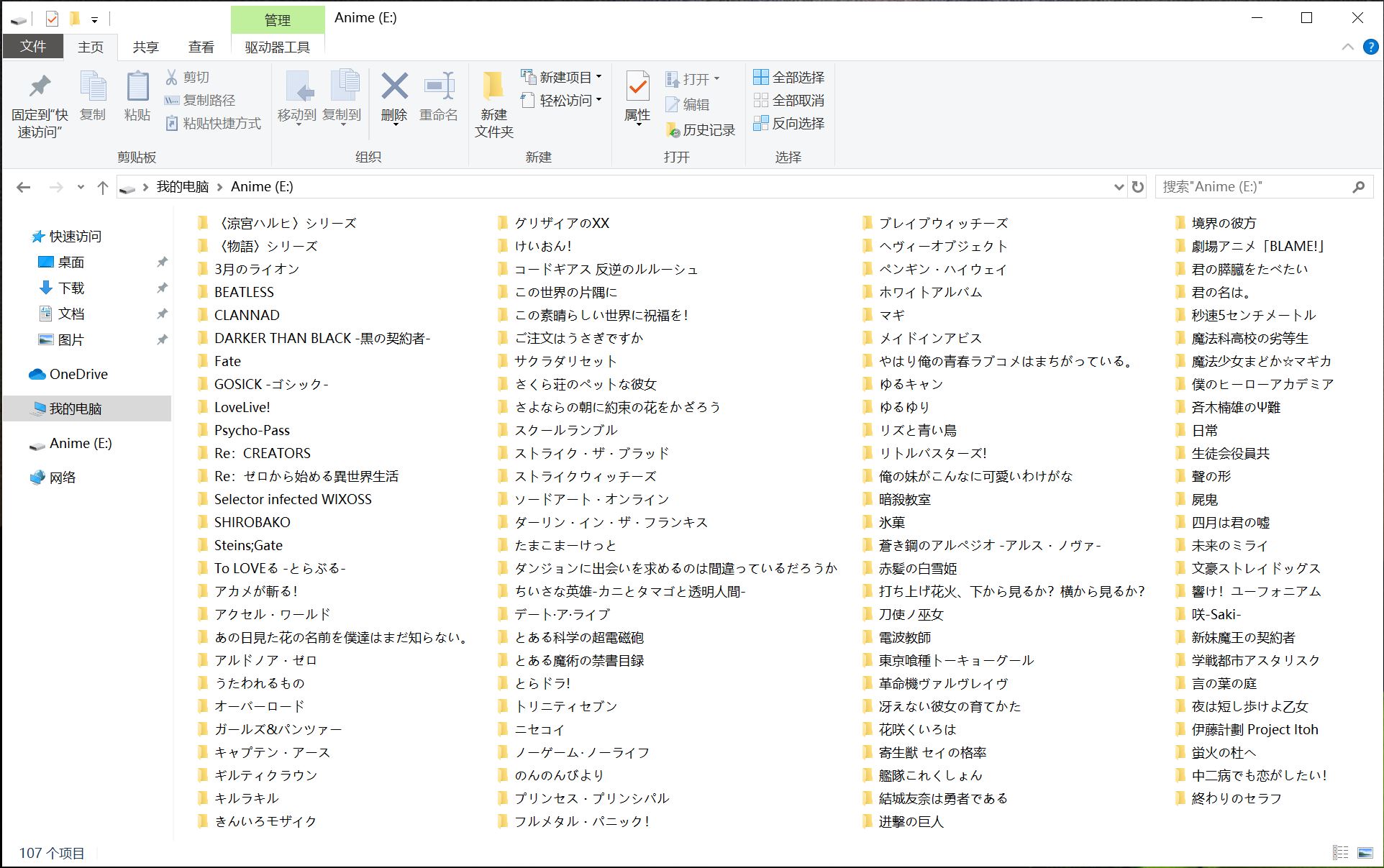The height and width of the screenshot is (868, 1384).
Task: Select the けいおん! folder
Action: coord(534,246)
